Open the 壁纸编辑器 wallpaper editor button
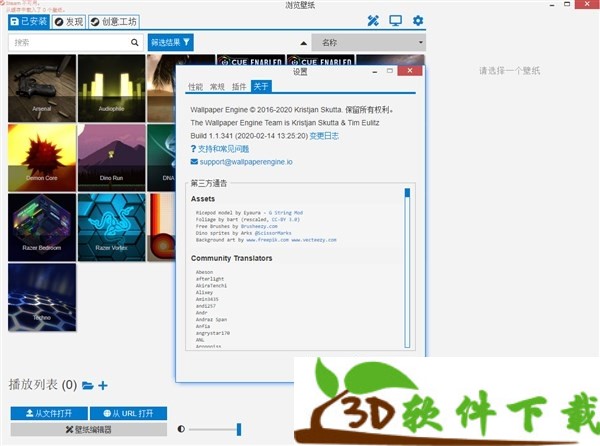This screenshot has width=600, height=446. click(89, 430)
